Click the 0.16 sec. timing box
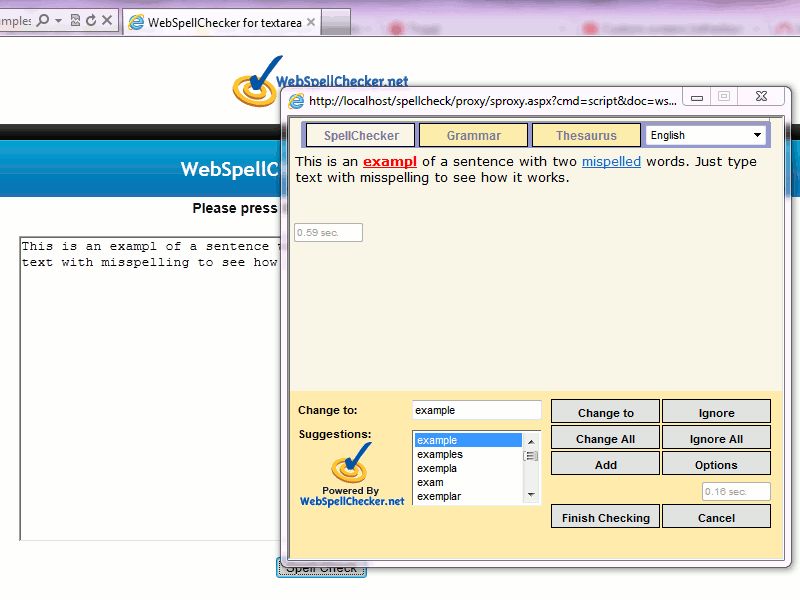Screen dimensions: 800x600 point(736,491)
